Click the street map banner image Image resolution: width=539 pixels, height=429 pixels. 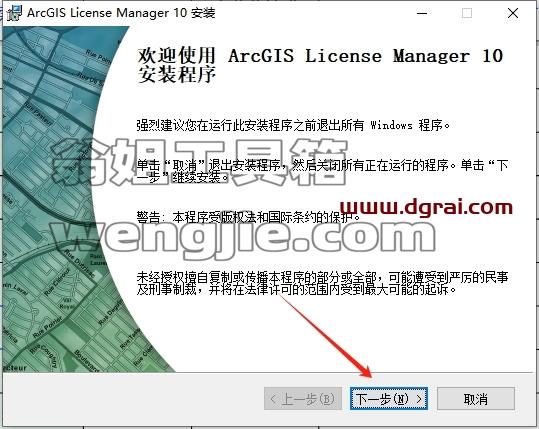pos(52,199)
